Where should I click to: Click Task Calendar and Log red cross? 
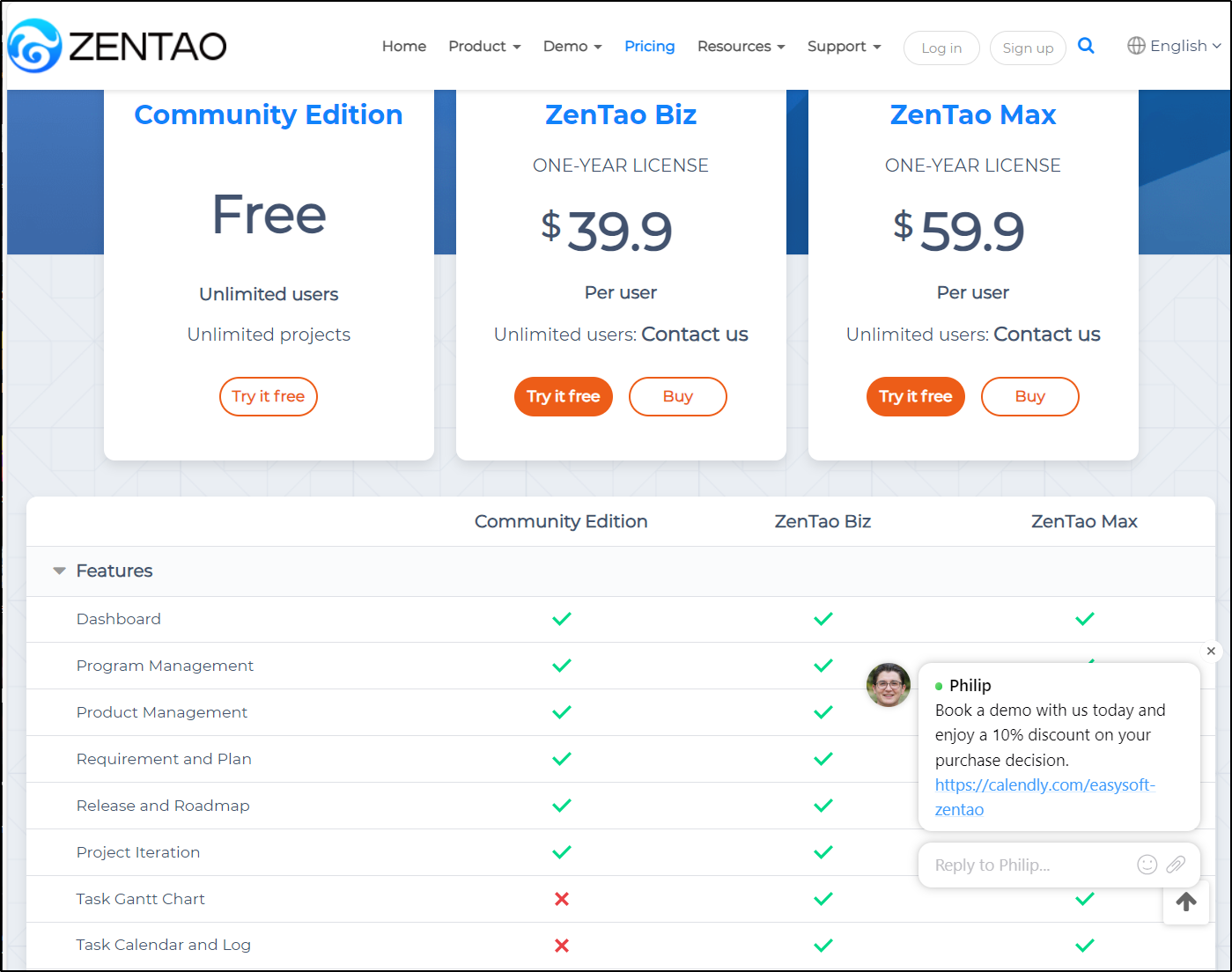[562, 946]
